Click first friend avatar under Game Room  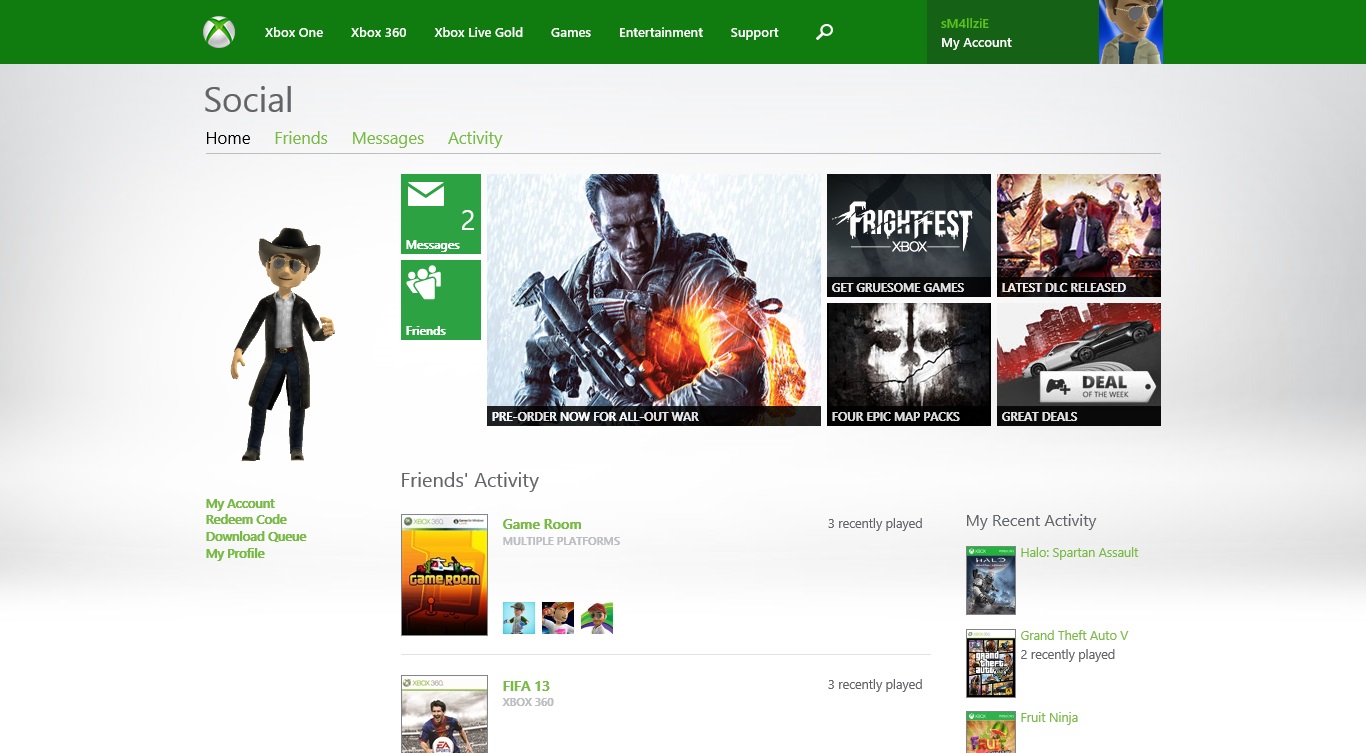point(519,618)
